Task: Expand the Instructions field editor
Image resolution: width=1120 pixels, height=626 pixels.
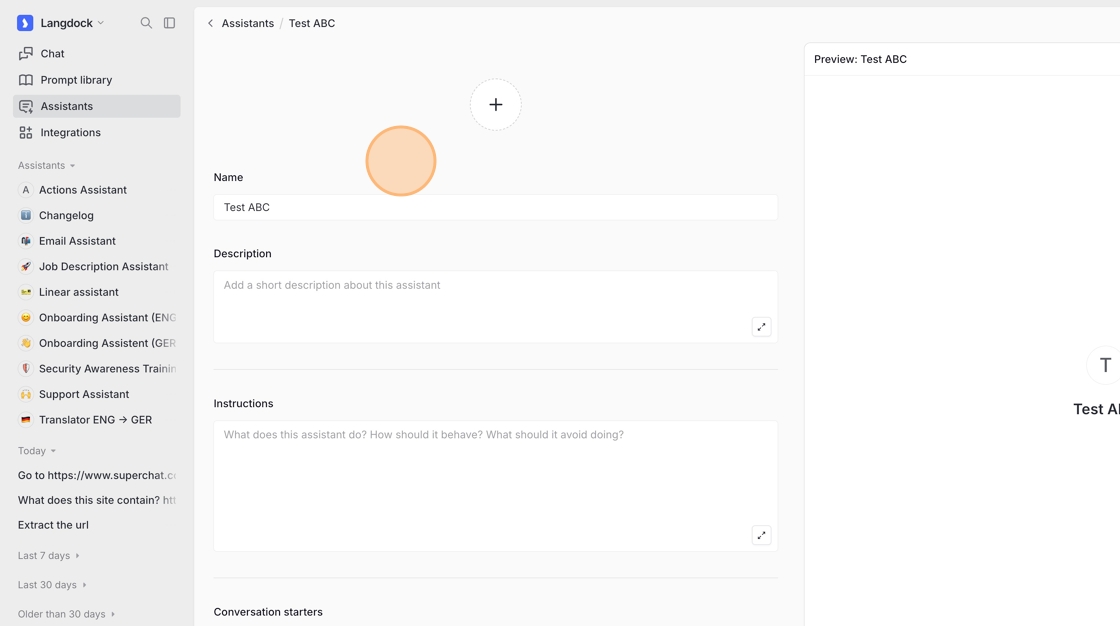Action: pyautogui.click(x=761, y=535)
